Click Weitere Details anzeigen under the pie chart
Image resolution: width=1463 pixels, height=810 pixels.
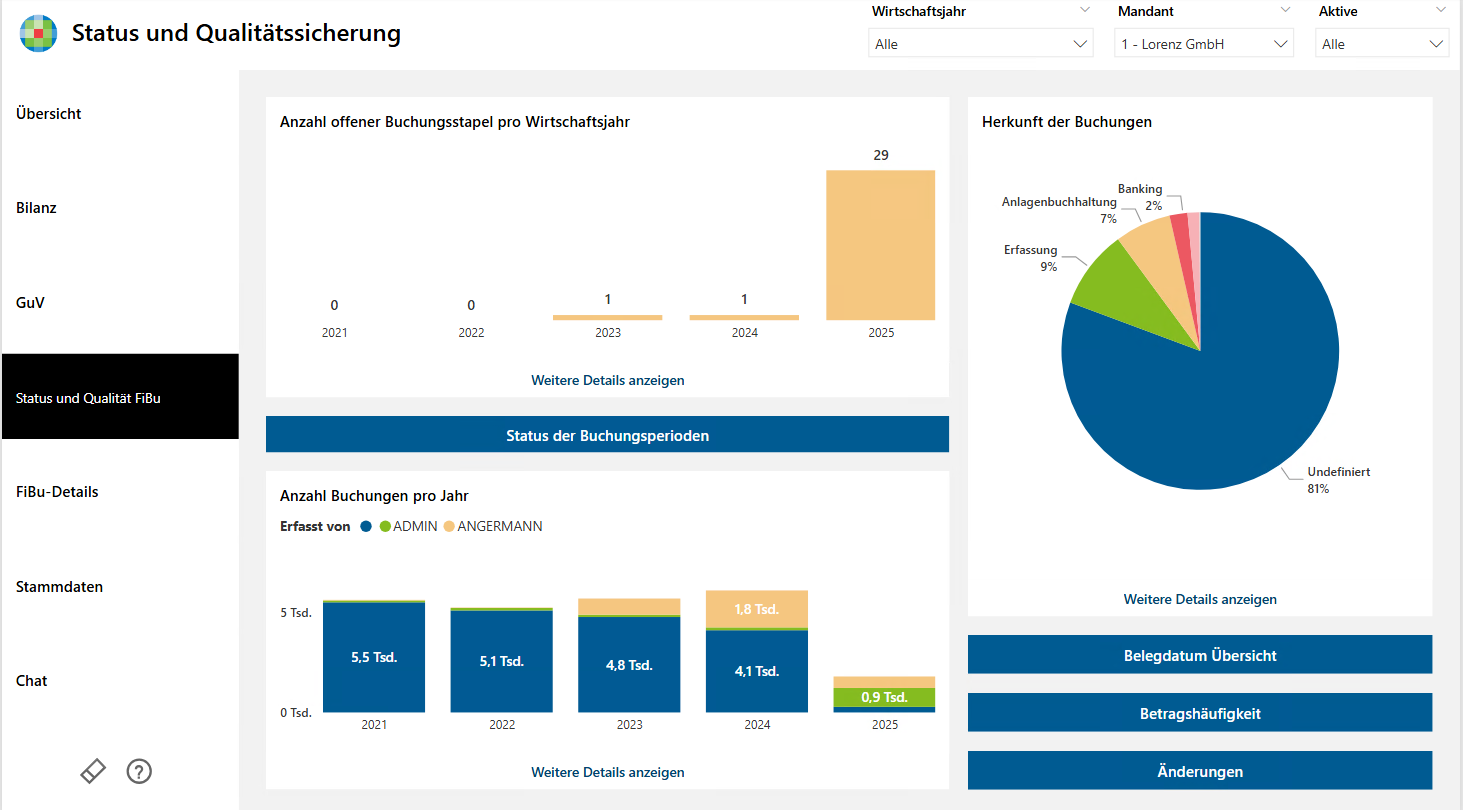click(1200, 599)
